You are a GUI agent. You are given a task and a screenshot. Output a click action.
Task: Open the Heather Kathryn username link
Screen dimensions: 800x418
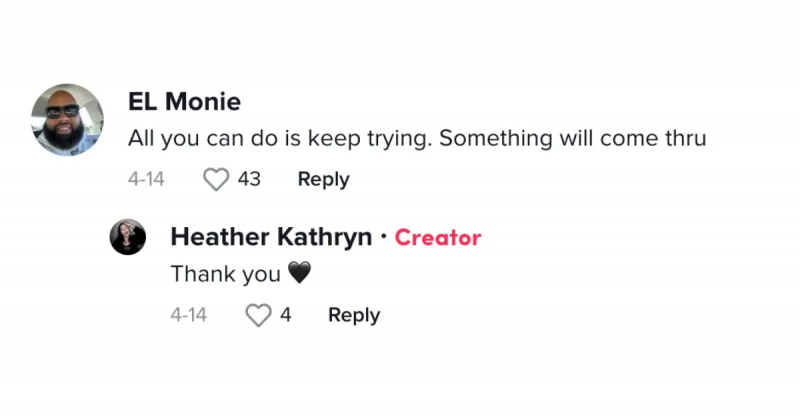click(x=271, y=237)
